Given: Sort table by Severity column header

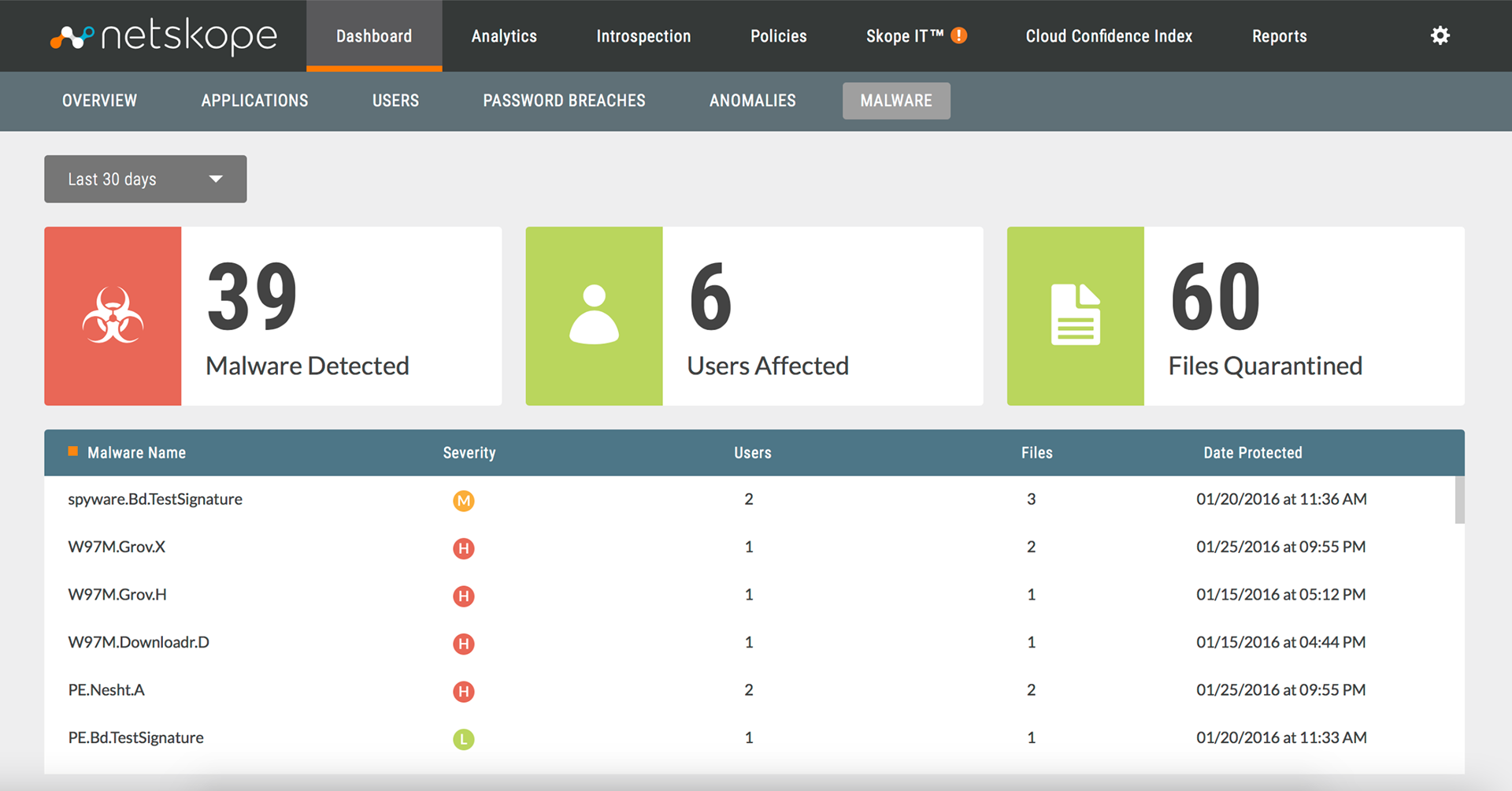Looking at the screenshot, I should pyautogui.click(x=469, y=453).
